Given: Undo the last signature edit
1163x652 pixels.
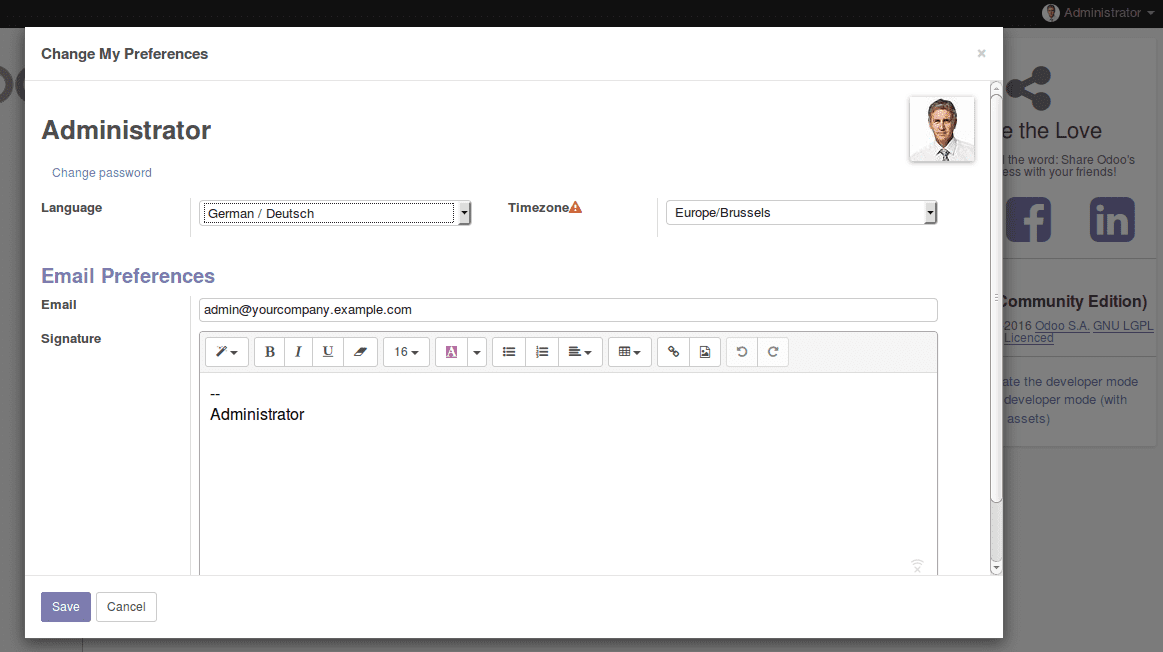Looking at the screenshot, I should click(x=742, y=352).
